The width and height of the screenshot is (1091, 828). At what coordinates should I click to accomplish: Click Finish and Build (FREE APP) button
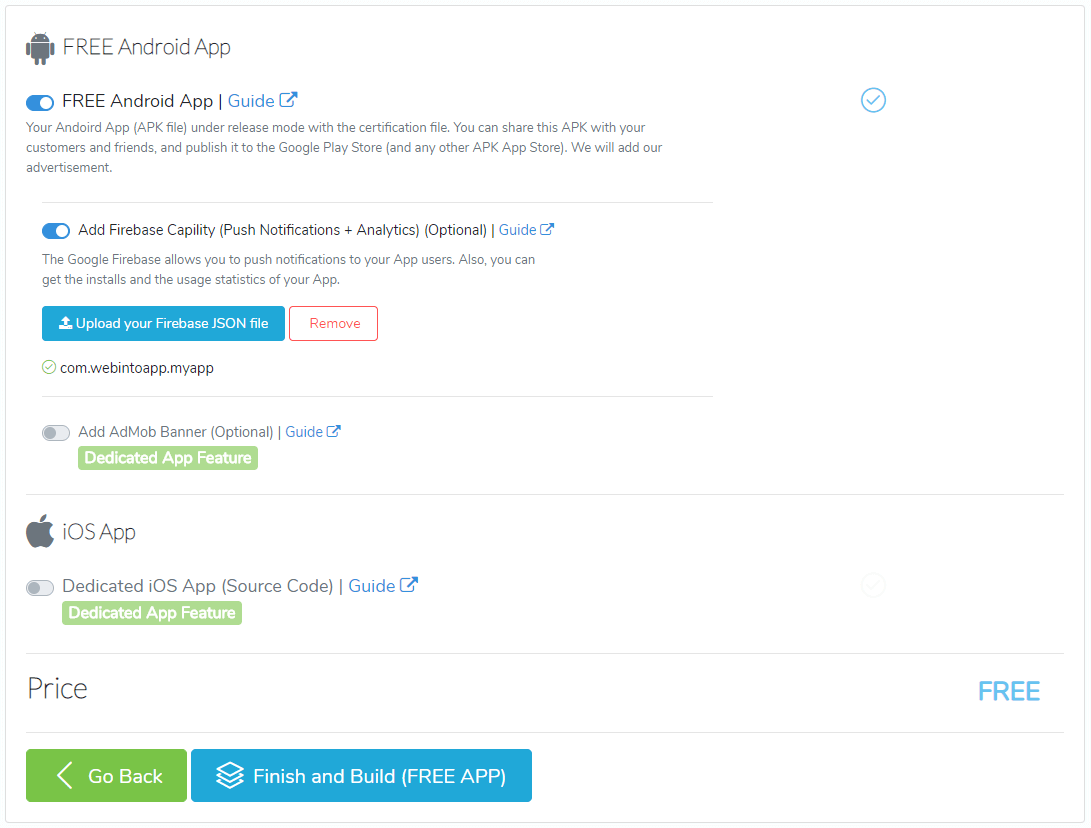pos(362,776)
